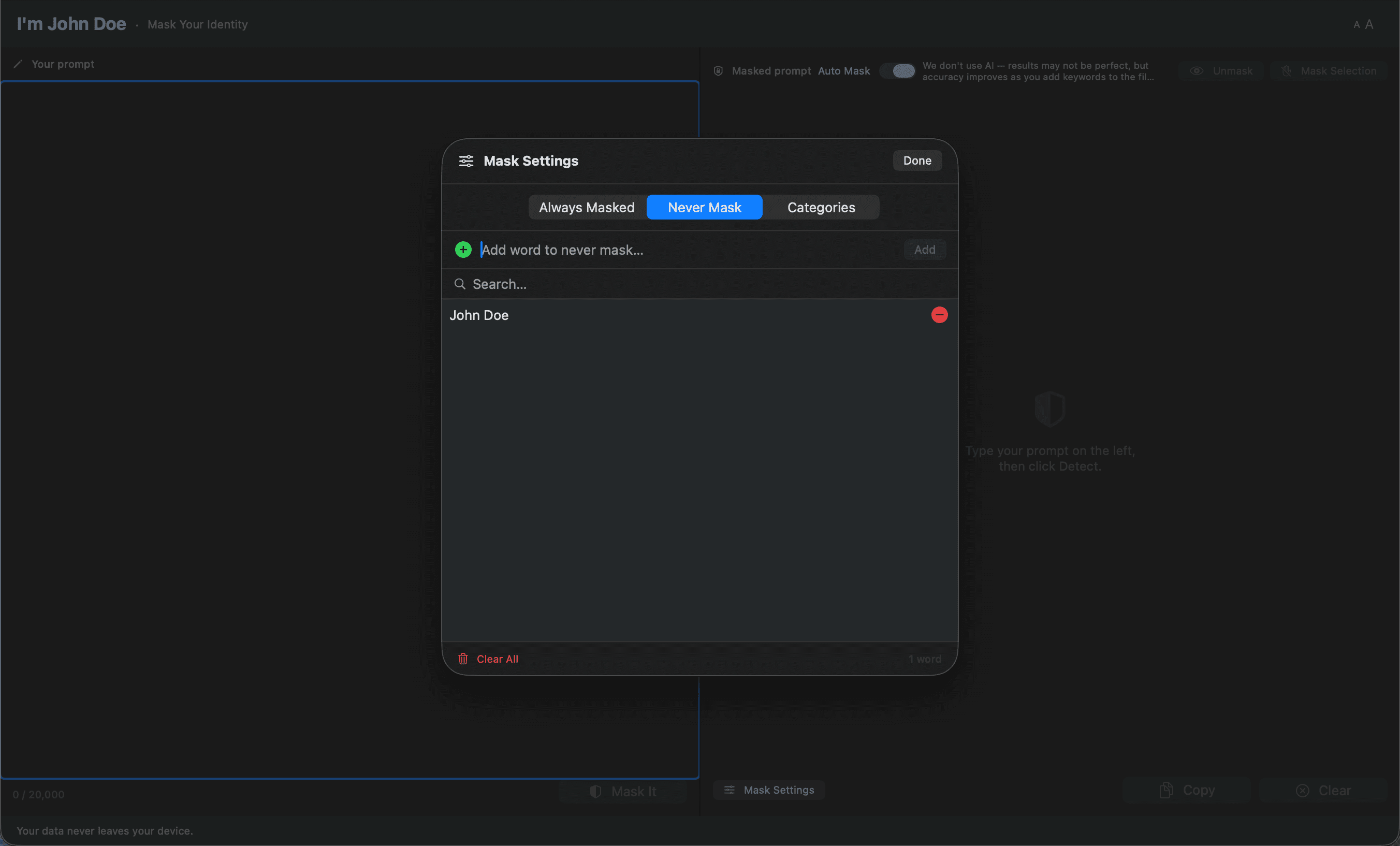The height and width of the screenshot is (846, 1400).
Task: Open the Categories tab
Action: [x=821, y=207]
